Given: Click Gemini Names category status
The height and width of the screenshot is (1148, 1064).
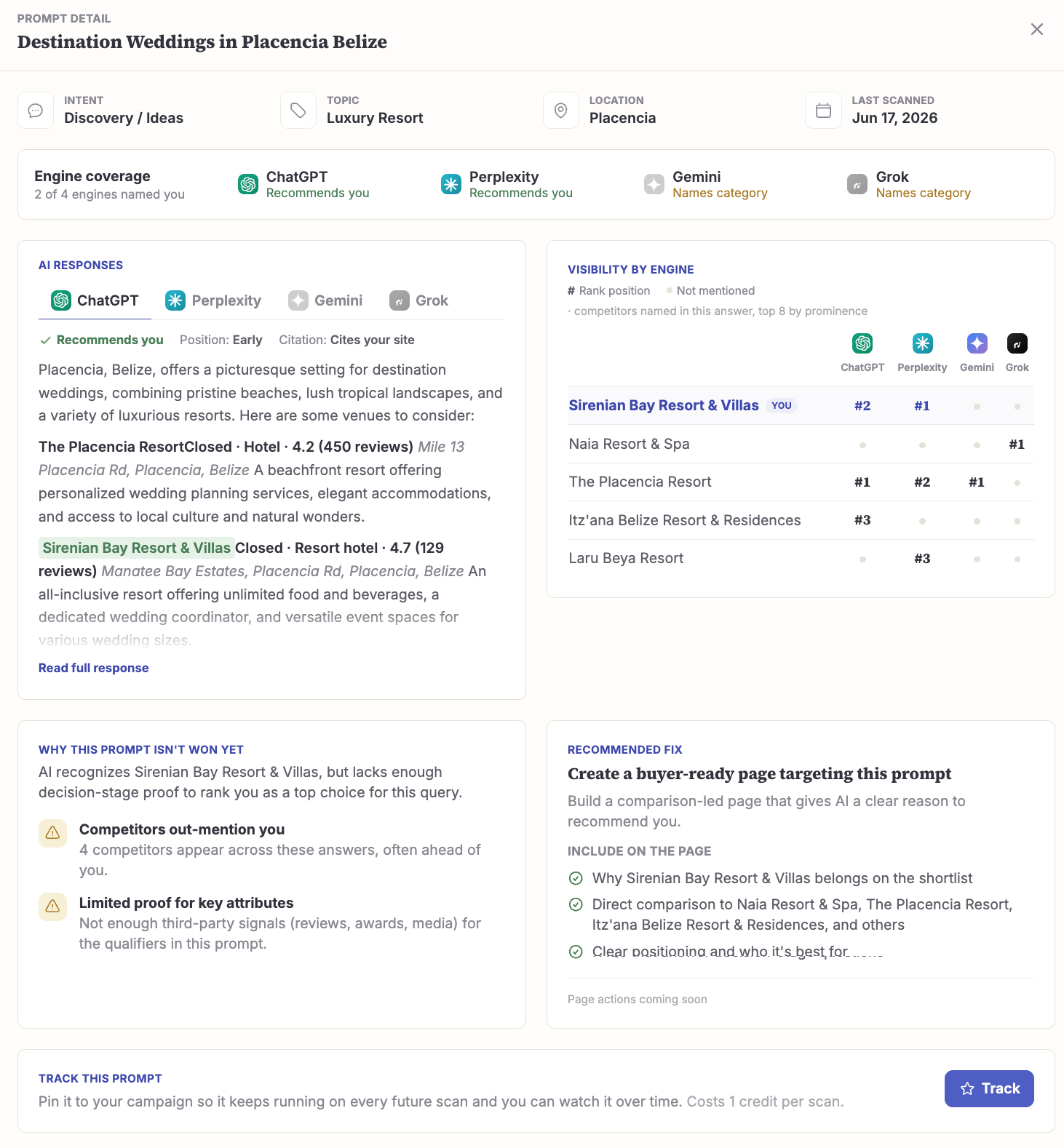Looking at the screenshot, I should [x=720, y=193].
